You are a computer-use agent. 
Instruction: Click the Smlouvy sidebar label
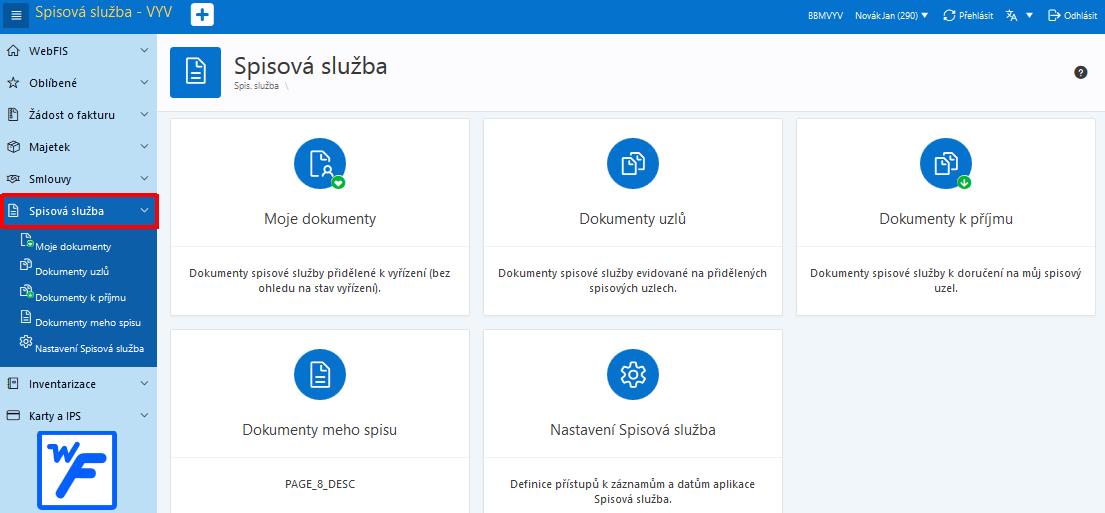pos(50,179)
